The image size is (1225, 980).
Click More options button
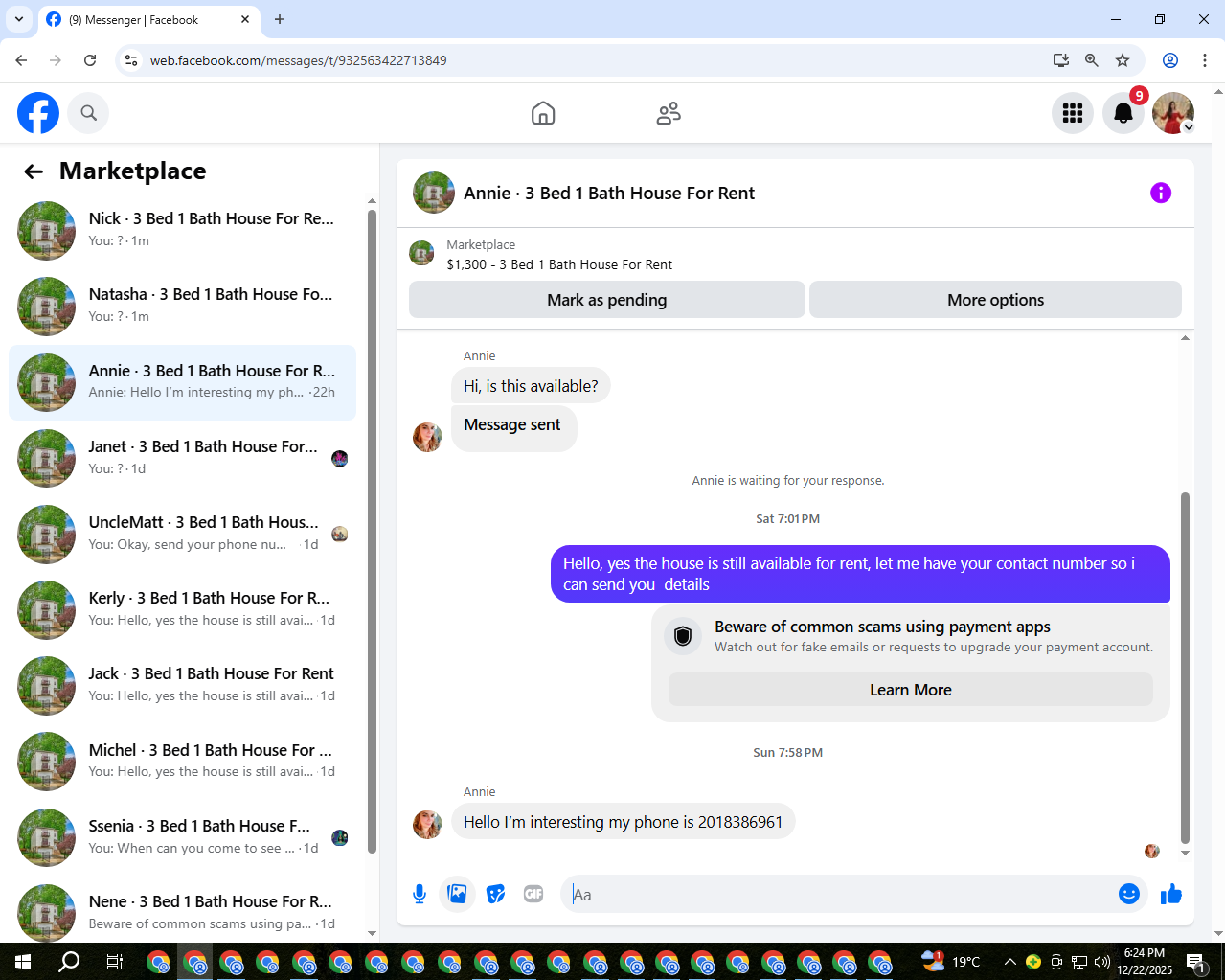click(x=995, y=300)
